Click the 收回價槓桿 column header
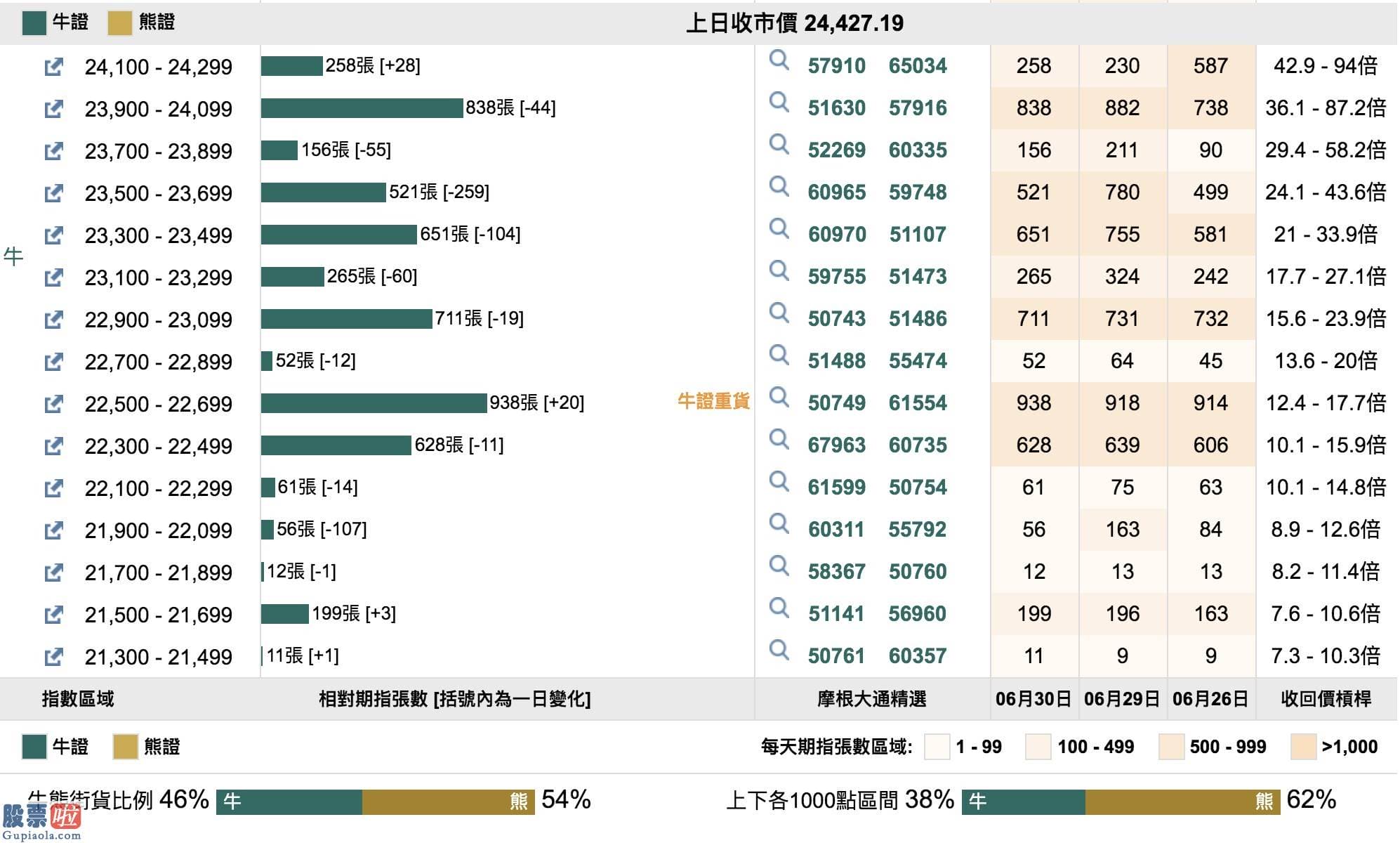The width and height of the screenshot is (1400, 843). 1326,699
